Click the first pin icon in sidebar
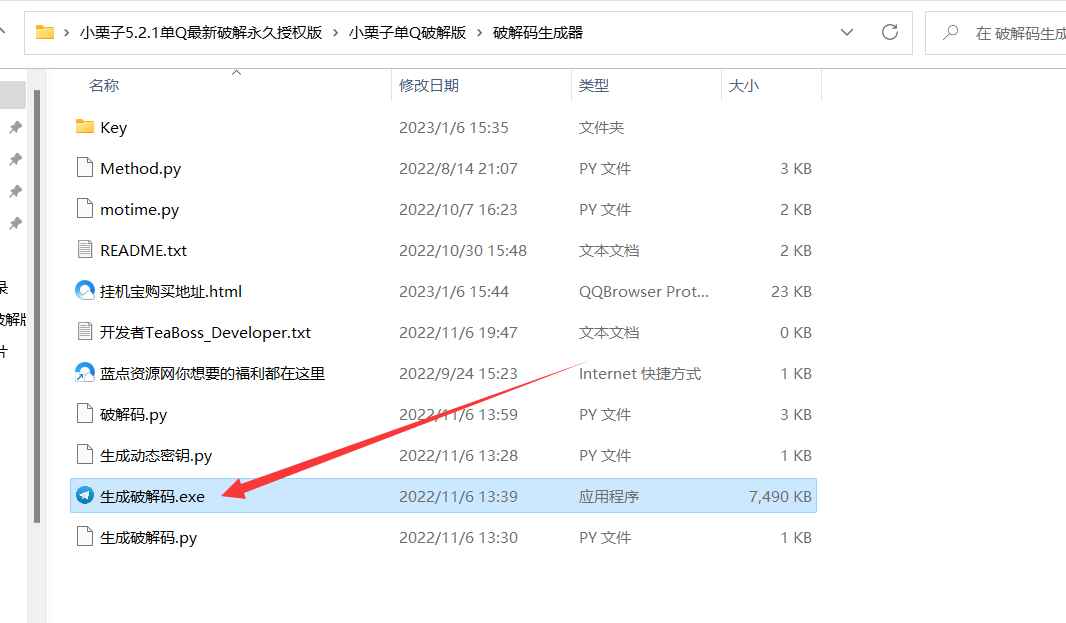The height and width of the screenshot is (623, 1066). coord(15,127)
